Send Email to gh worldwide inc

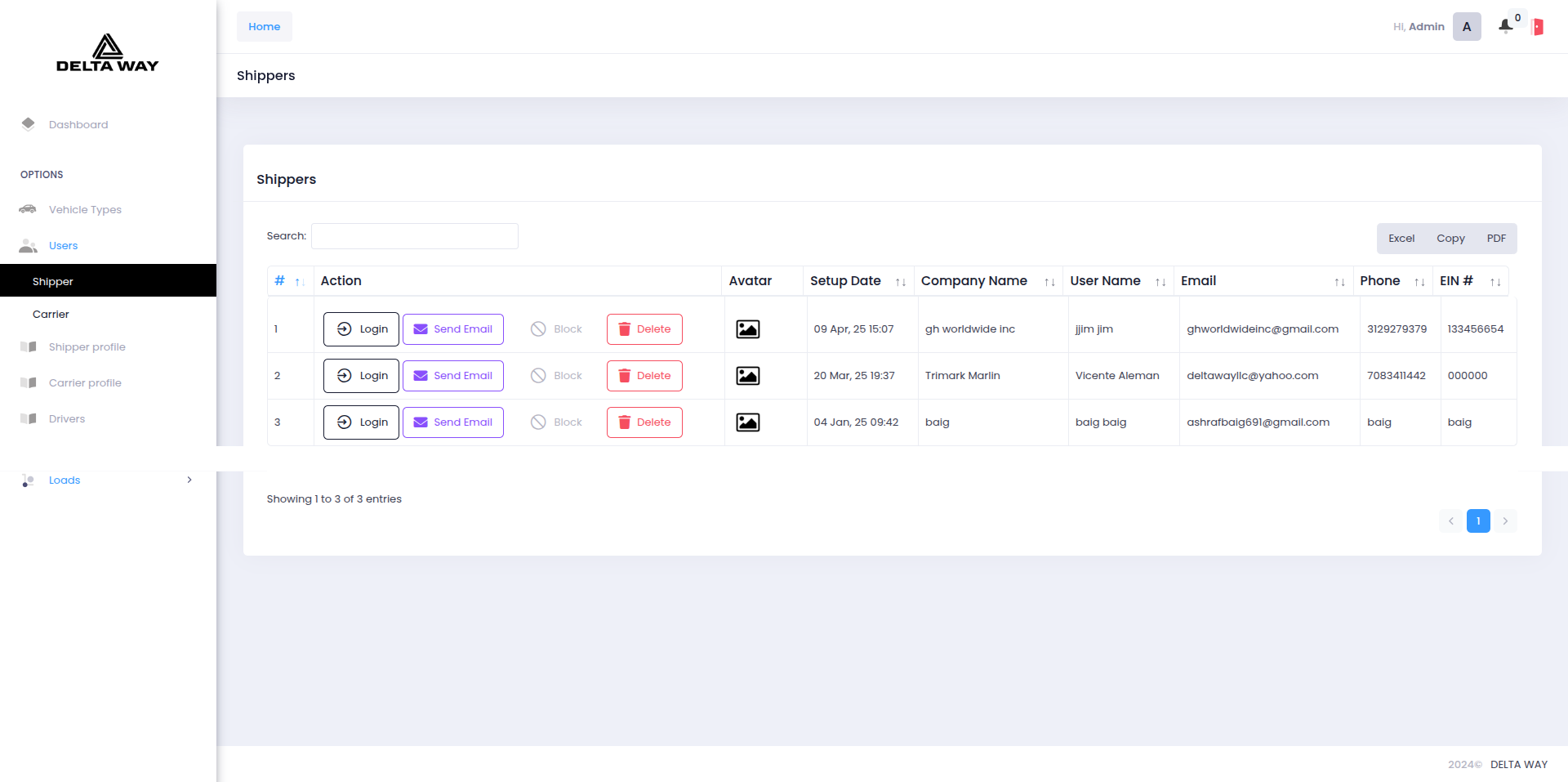(x=452, y=329)
